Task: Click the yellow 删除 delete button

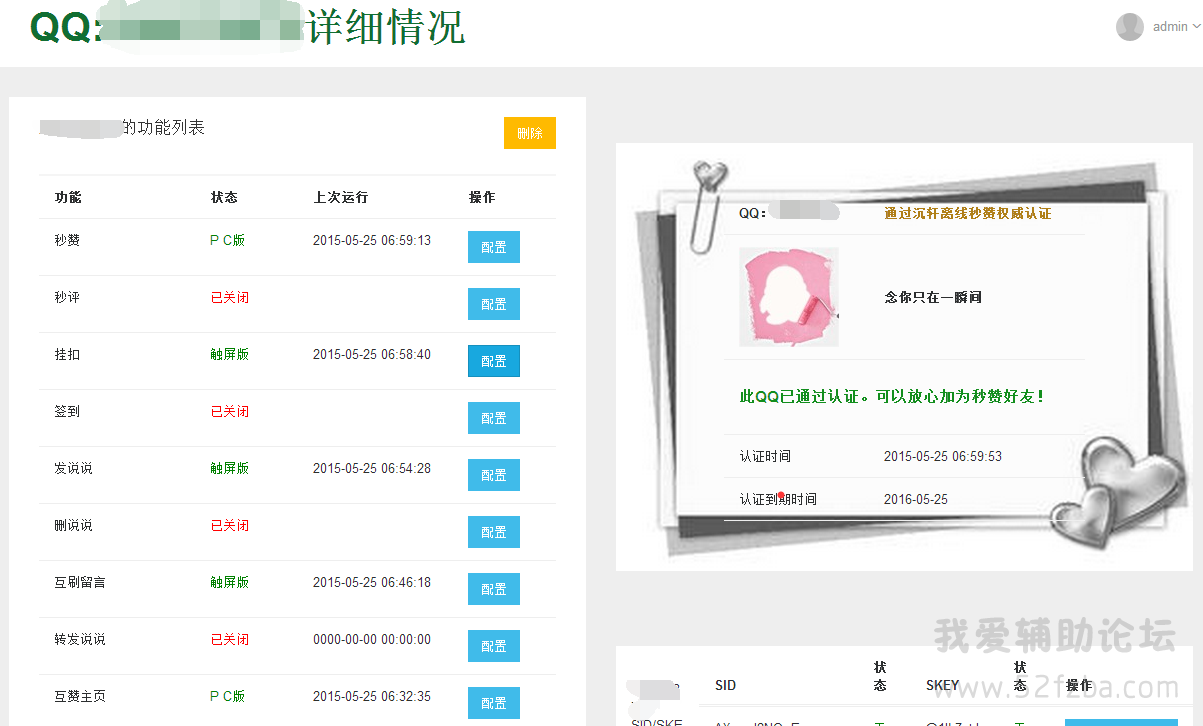Action: pyautogui.click(x=530, y=133)
